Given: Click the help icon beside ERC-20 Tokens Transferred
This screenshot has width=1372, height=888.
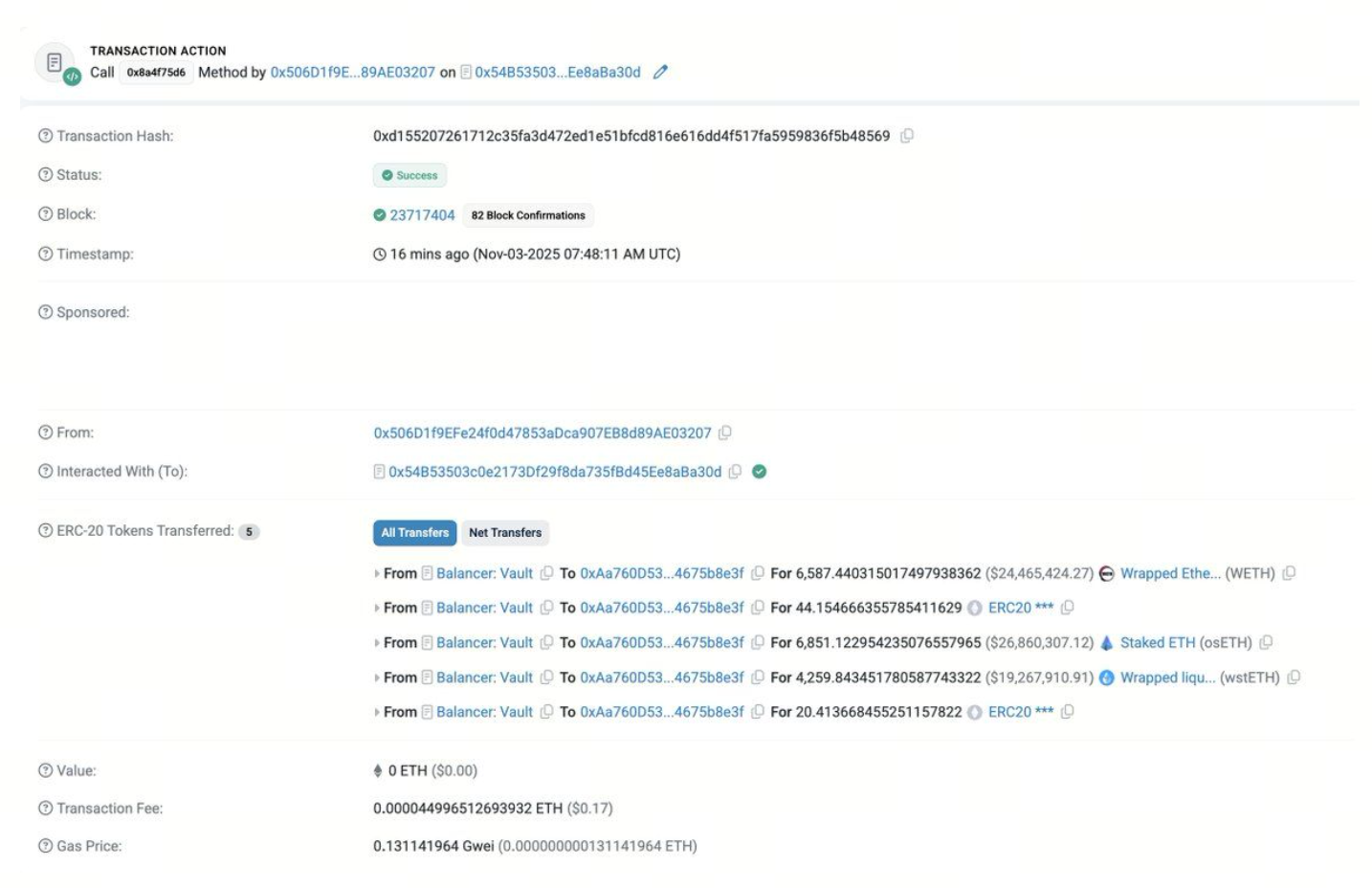Looking at the screenshot, I should click(x=45, y=530).
